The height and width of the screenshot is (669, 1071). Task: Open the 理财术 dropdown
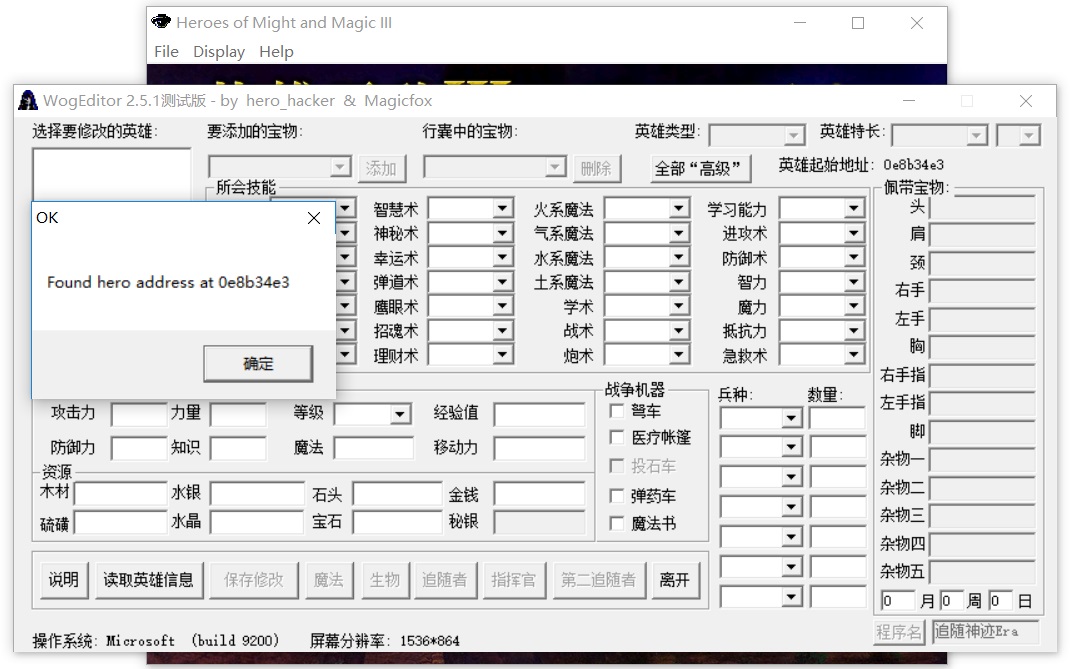point(502,355)
